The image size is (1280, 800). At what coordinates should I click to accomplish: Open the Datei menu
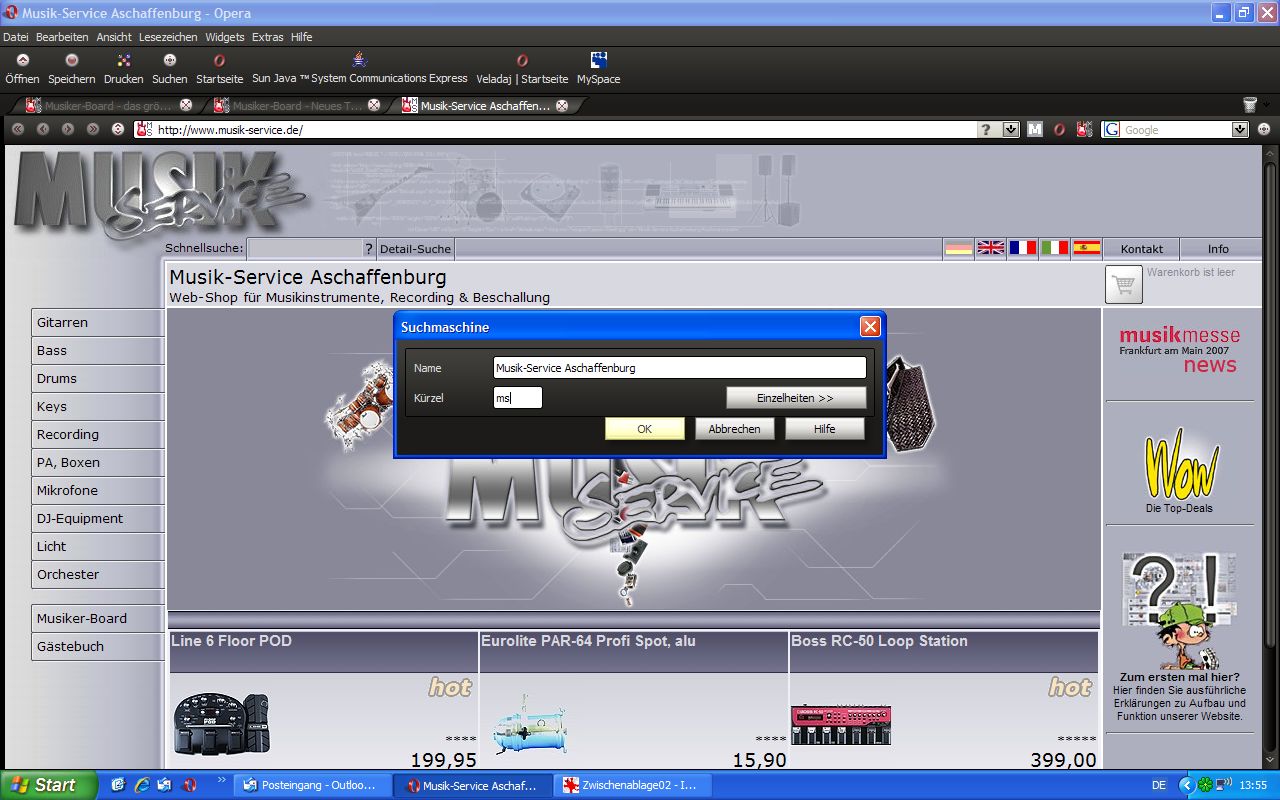click(x=16, y=37)
